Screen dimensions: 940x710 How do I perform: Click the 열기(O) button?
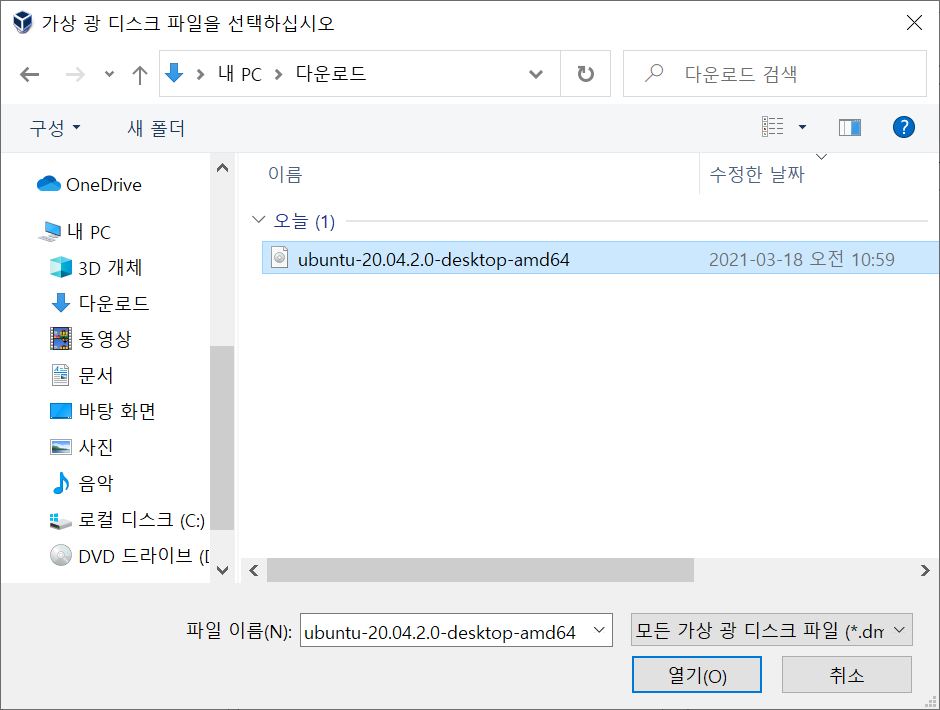pos(697,675)
